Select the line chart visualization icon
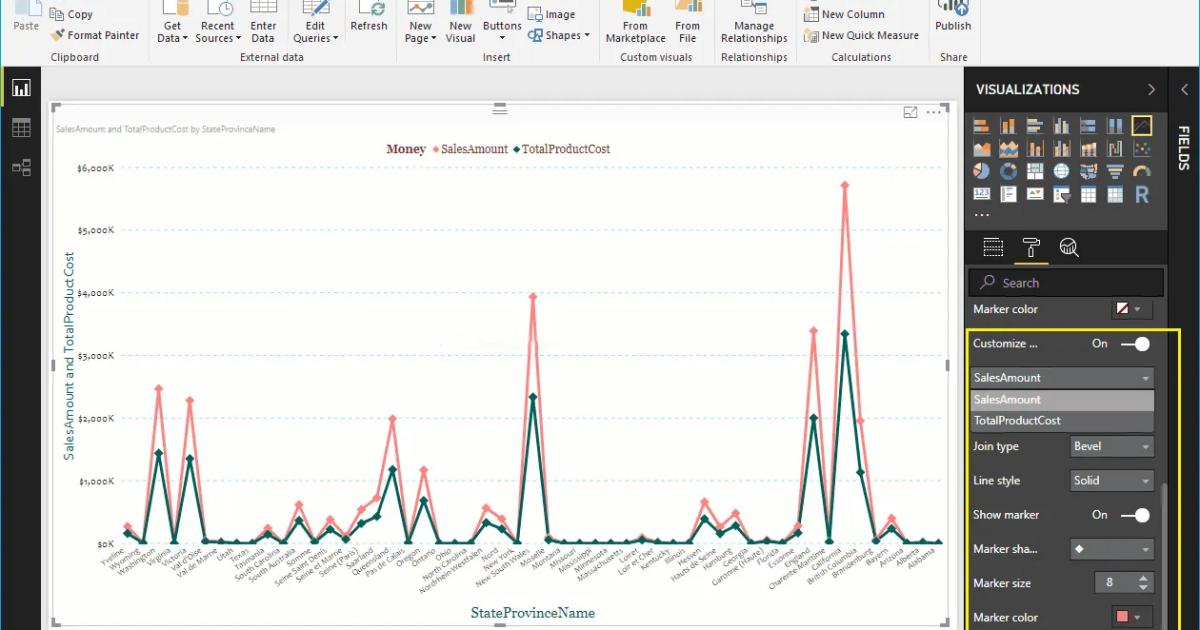The width and height of the screenshot is (1200, 630). [x=1141, y=125]
